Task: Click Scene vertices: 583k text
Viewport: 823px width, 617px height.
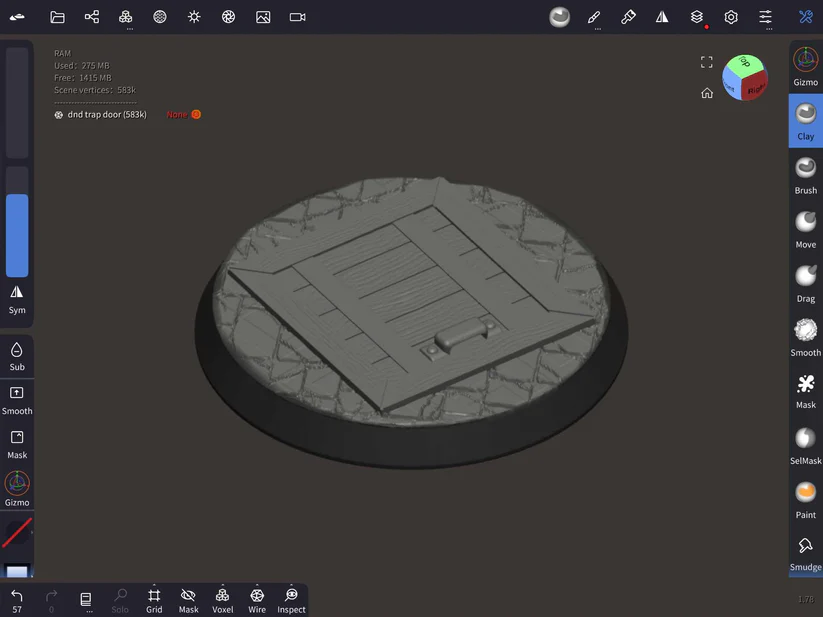Action: coord(95,90)
